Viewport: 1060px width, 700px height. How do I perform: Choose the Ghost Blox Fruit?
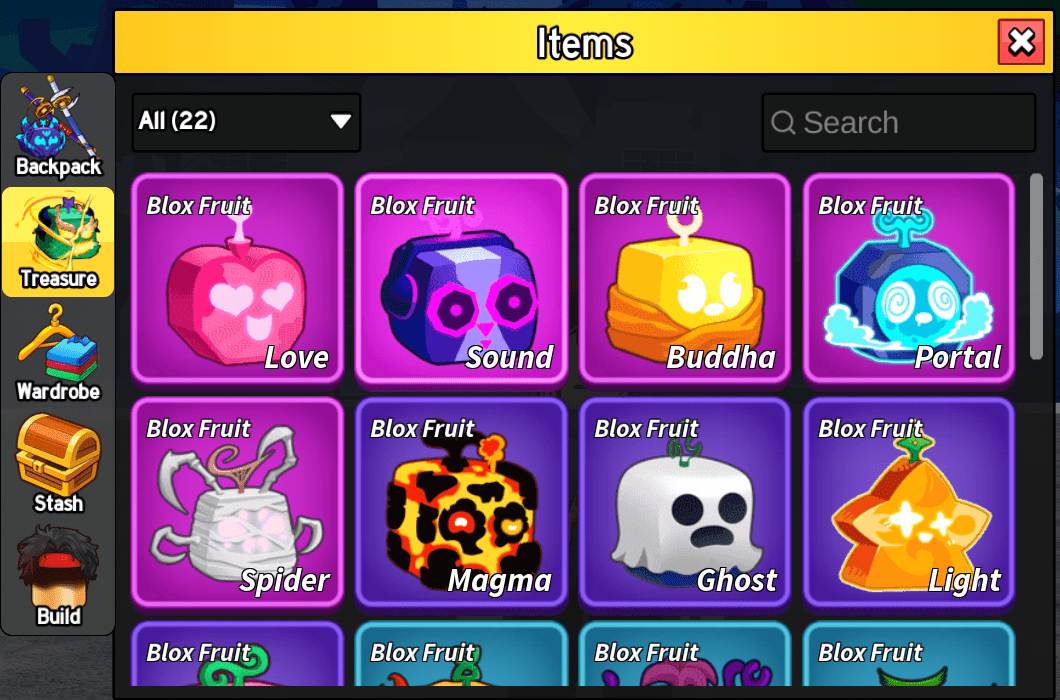685,502
